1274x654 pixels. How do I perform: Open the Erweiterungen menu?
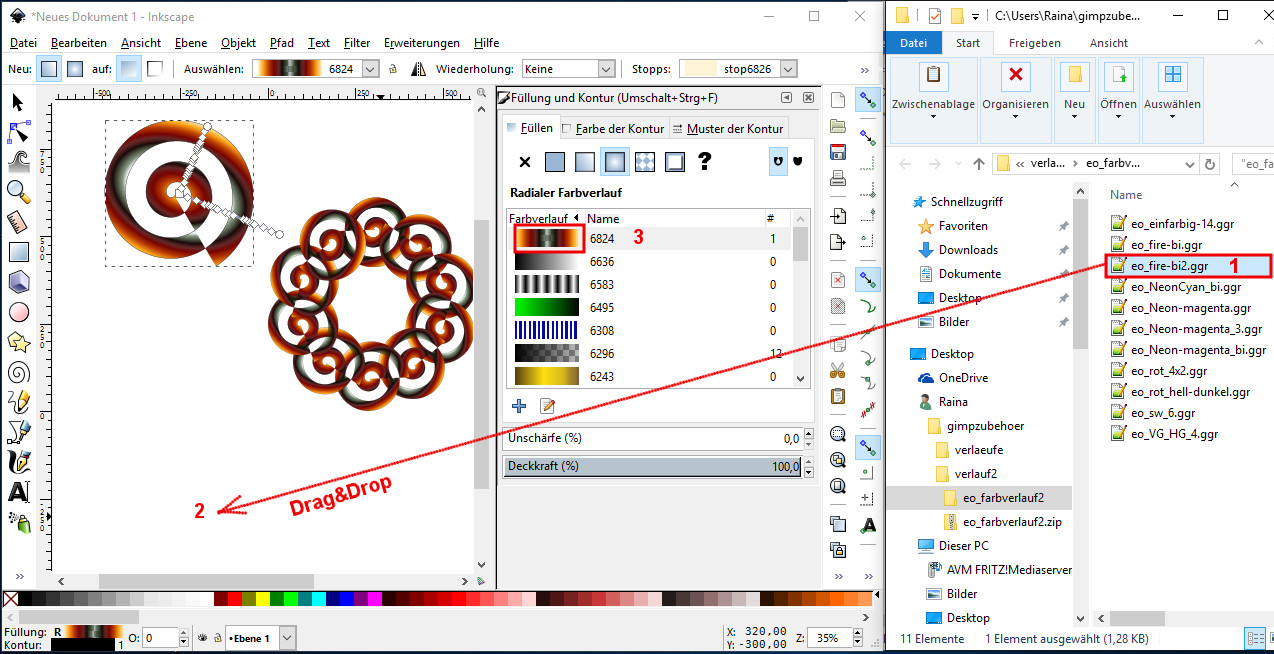coord(422,43)
